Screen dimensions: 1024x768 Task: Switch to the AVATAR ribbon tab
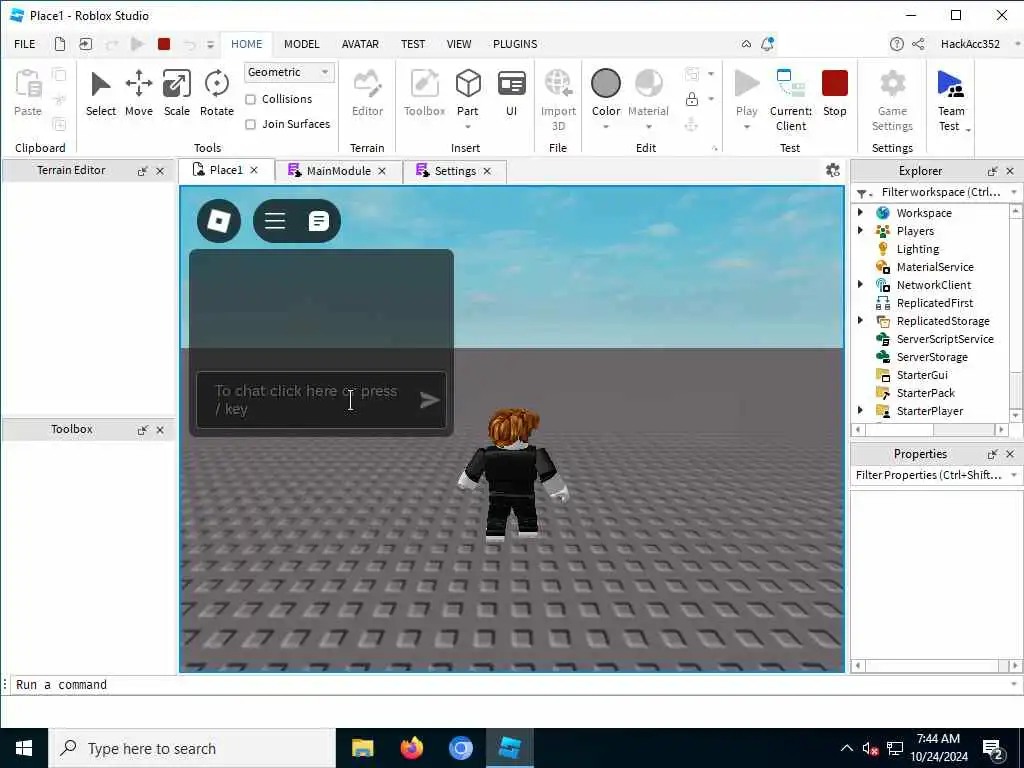coord(360,44)
